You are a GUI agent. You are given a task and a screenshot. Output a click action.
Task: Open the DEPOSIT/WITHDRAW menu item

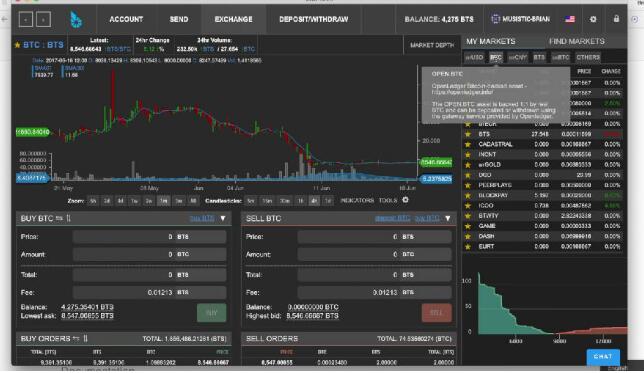click(313, 19)
